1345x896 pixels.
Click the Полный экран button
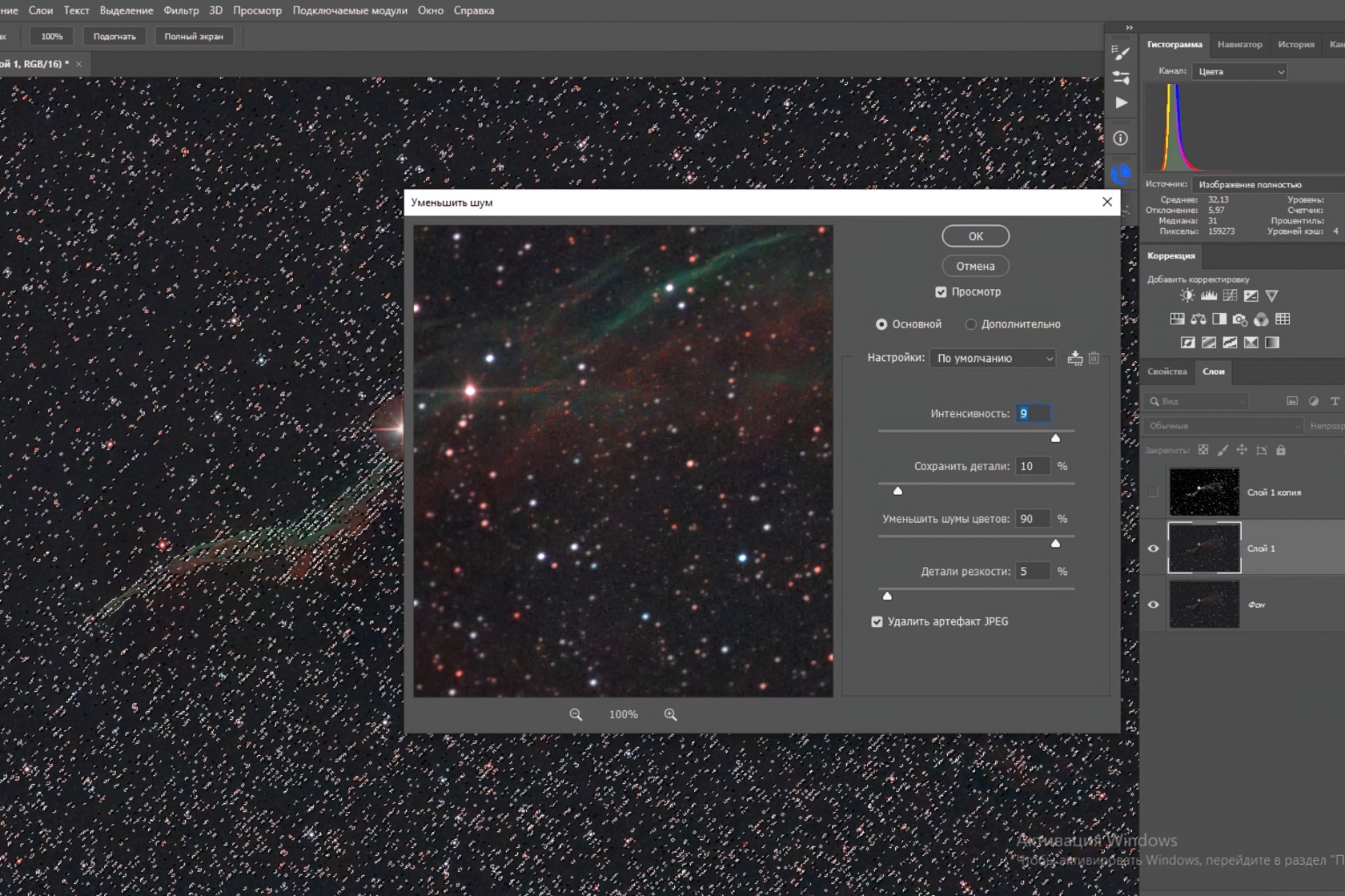coord(194,36)
